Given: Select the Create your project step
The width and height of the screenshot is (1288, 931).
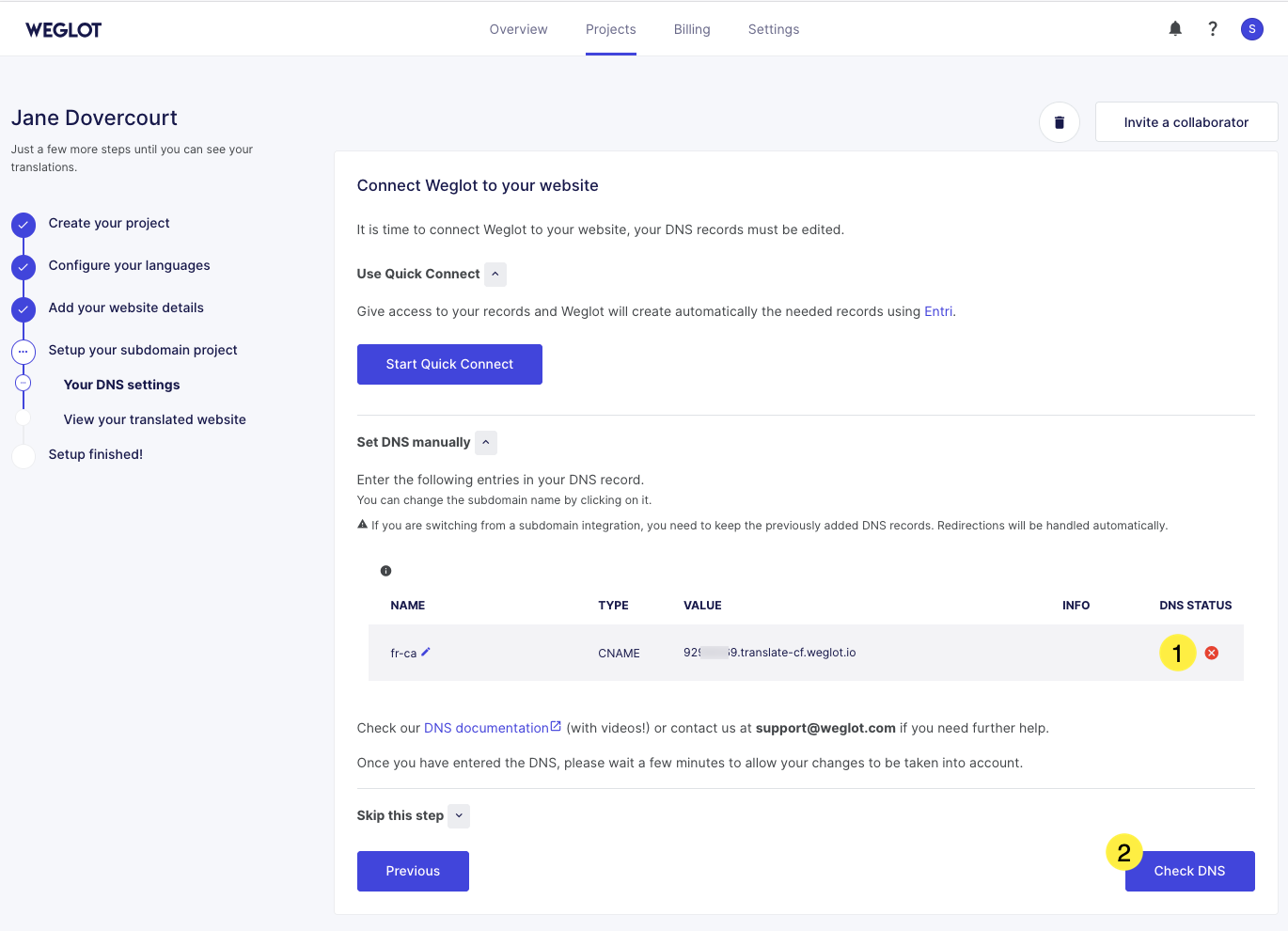Looking at the screenshot, I should pyautogui.click(x=109, y=223).
